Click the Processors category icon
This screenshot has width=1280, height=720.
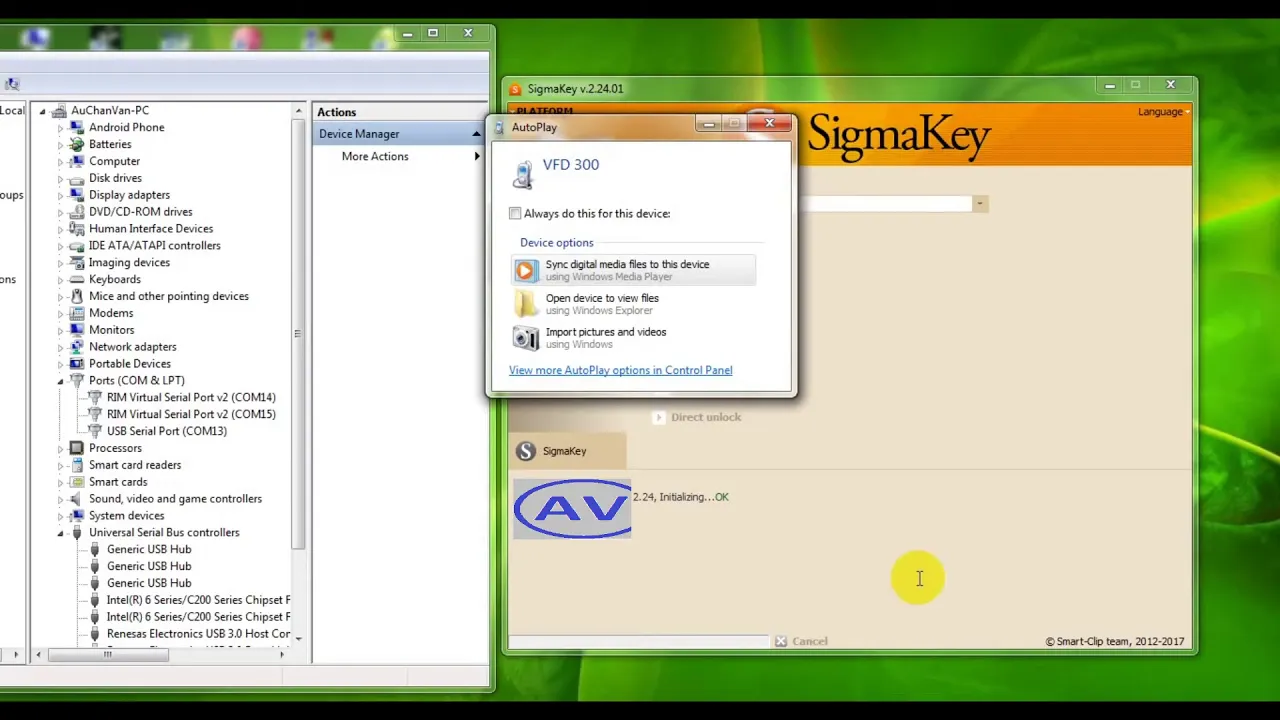(x=77, y=448)
